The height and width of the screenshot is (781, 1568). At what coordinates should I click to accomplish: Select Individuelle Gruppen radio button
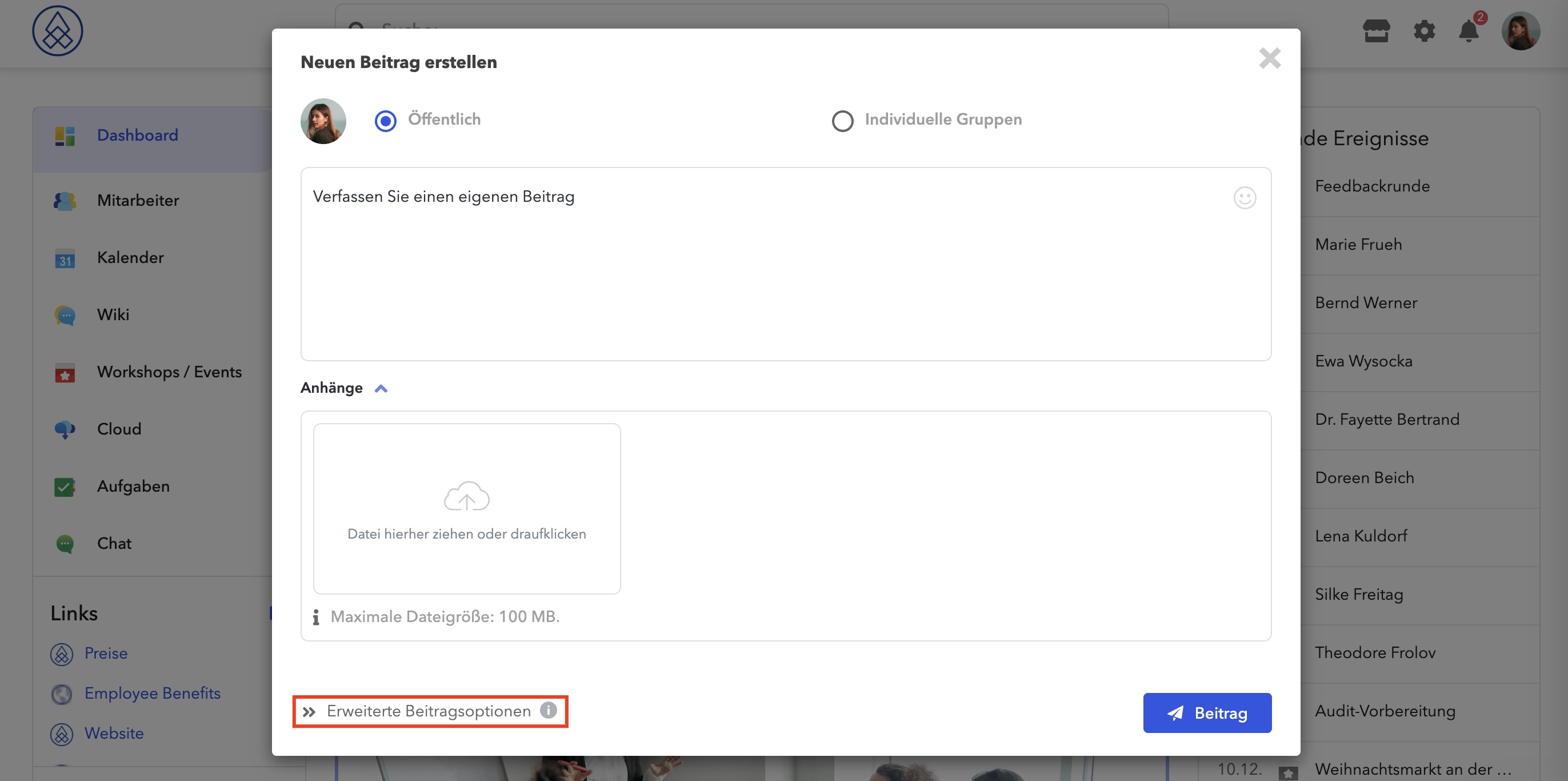842,121
